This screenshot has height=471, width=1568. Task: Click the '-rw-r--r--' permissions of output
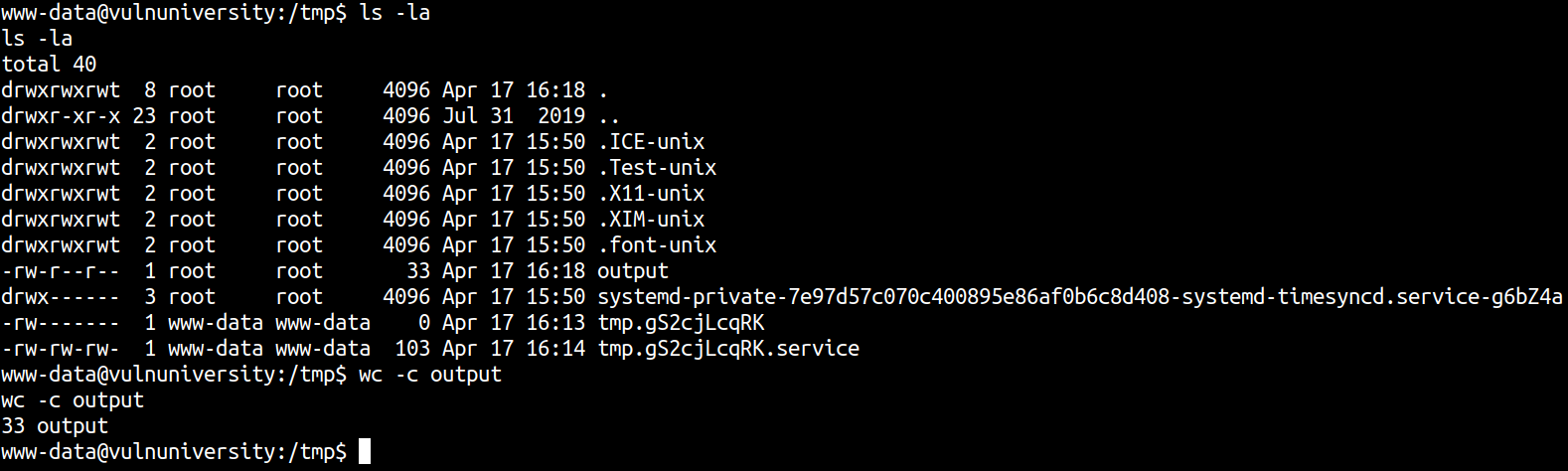pos(61,270)
